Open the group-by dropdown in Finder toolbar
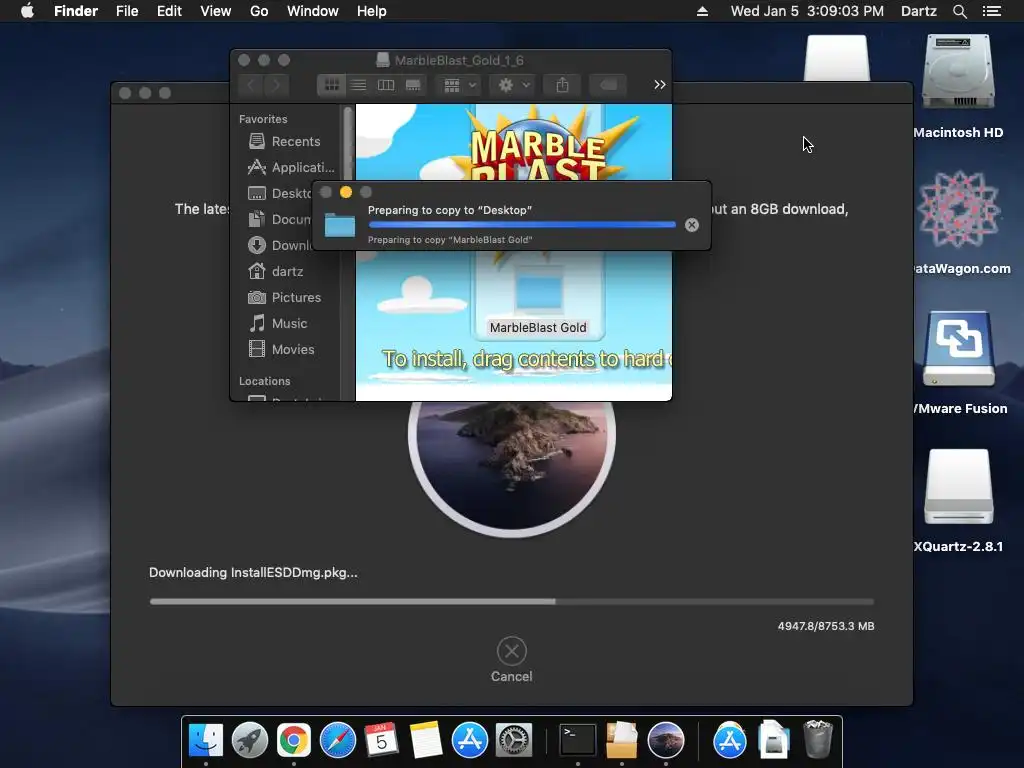Screen dimensions: 1024x768 point(460,85)
